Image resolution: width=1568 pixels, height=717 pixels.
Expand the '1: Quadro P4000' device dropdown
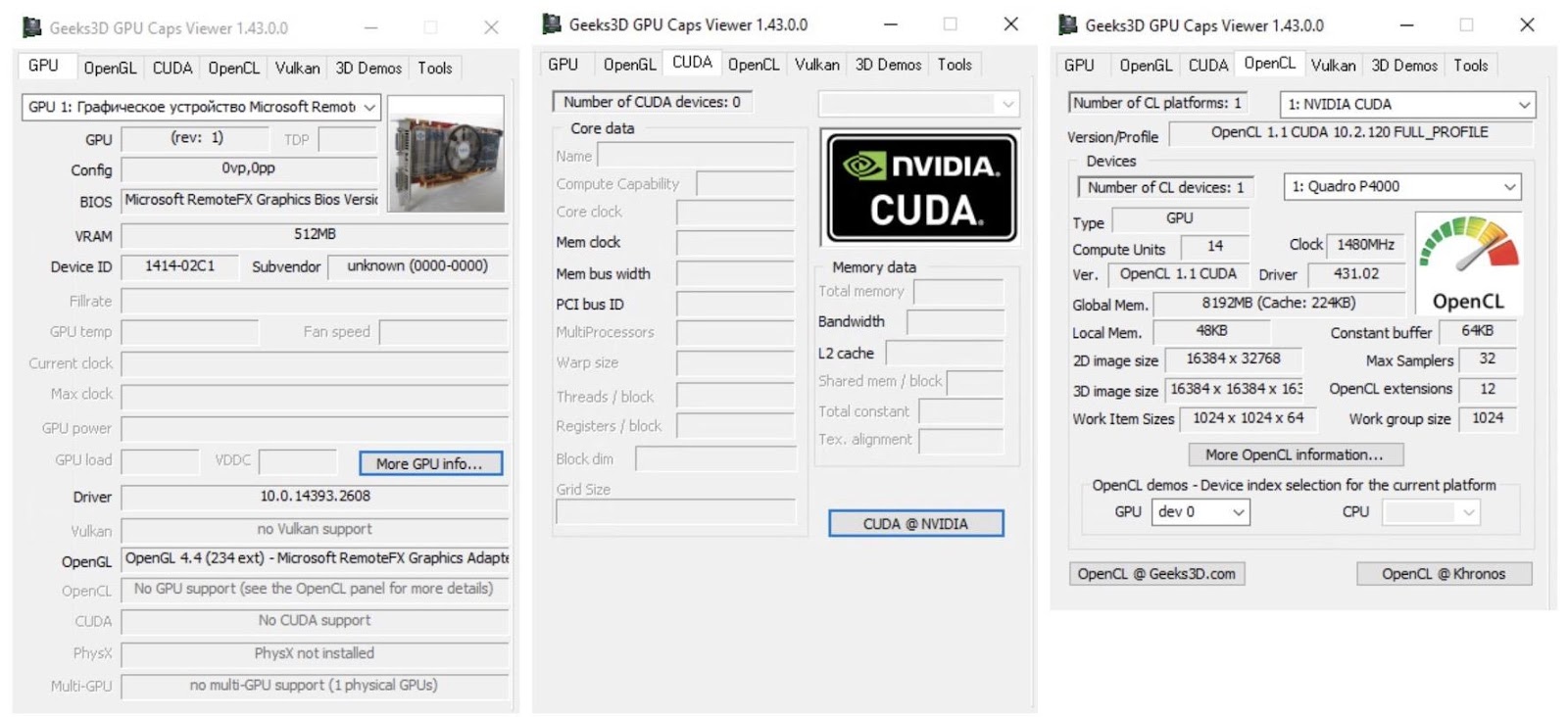pyautogui.click(x=1402, y=186)
